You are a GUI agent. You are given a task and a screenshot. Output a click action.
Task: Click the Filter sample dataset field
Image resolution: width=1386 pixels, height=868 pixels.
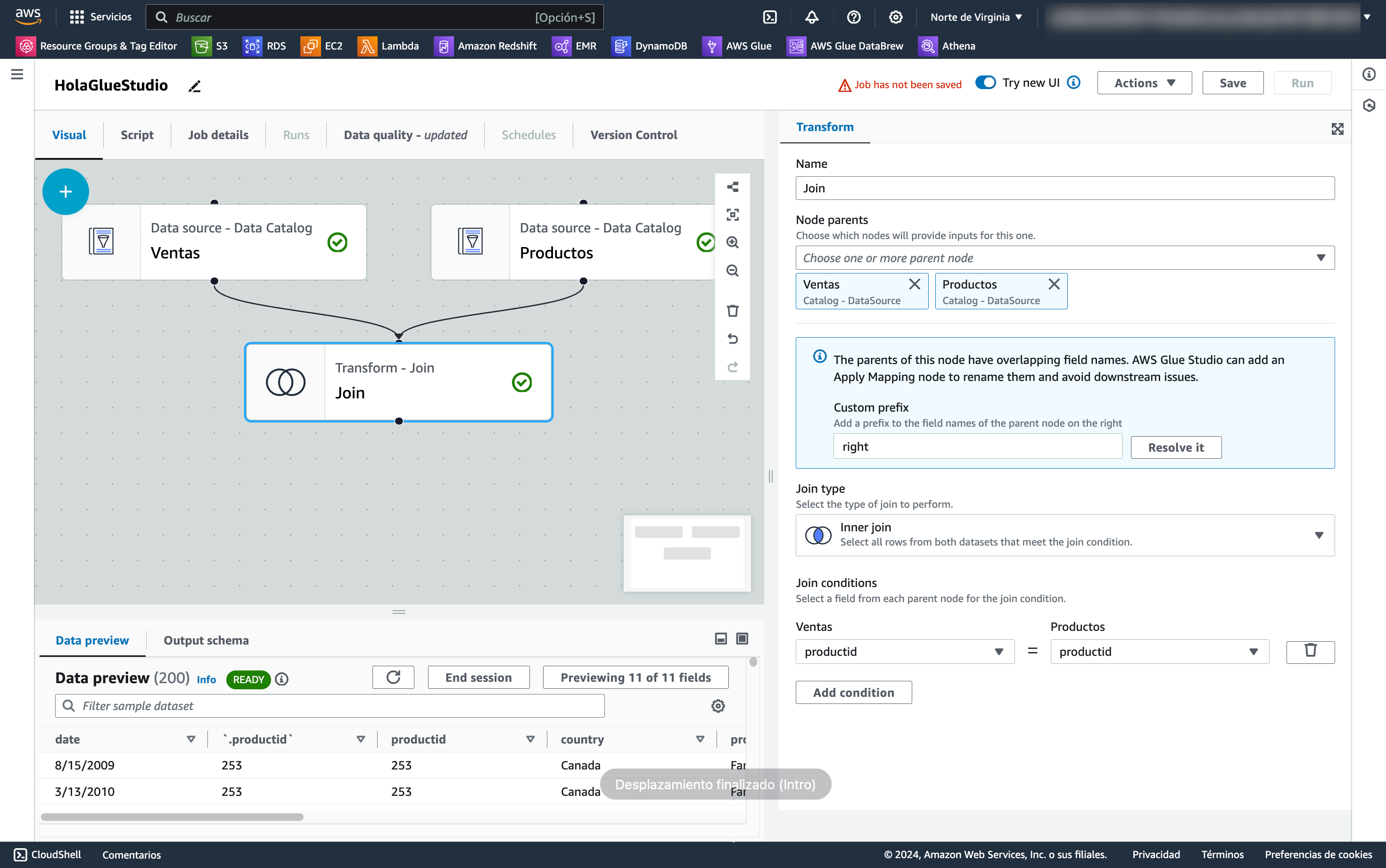click(x=330, y=705)
